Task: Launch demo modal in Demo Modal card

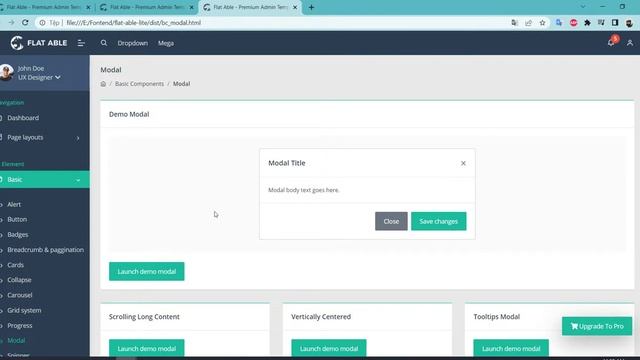Action: point(147,271)
